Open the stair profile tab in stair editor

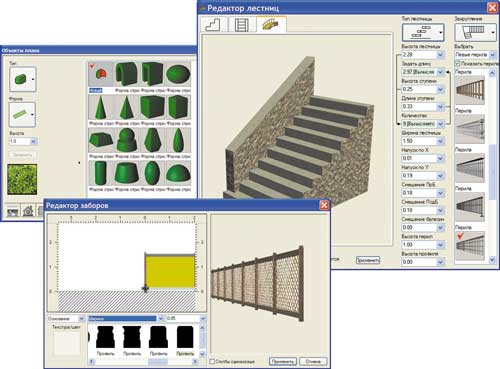coord(213,24)
